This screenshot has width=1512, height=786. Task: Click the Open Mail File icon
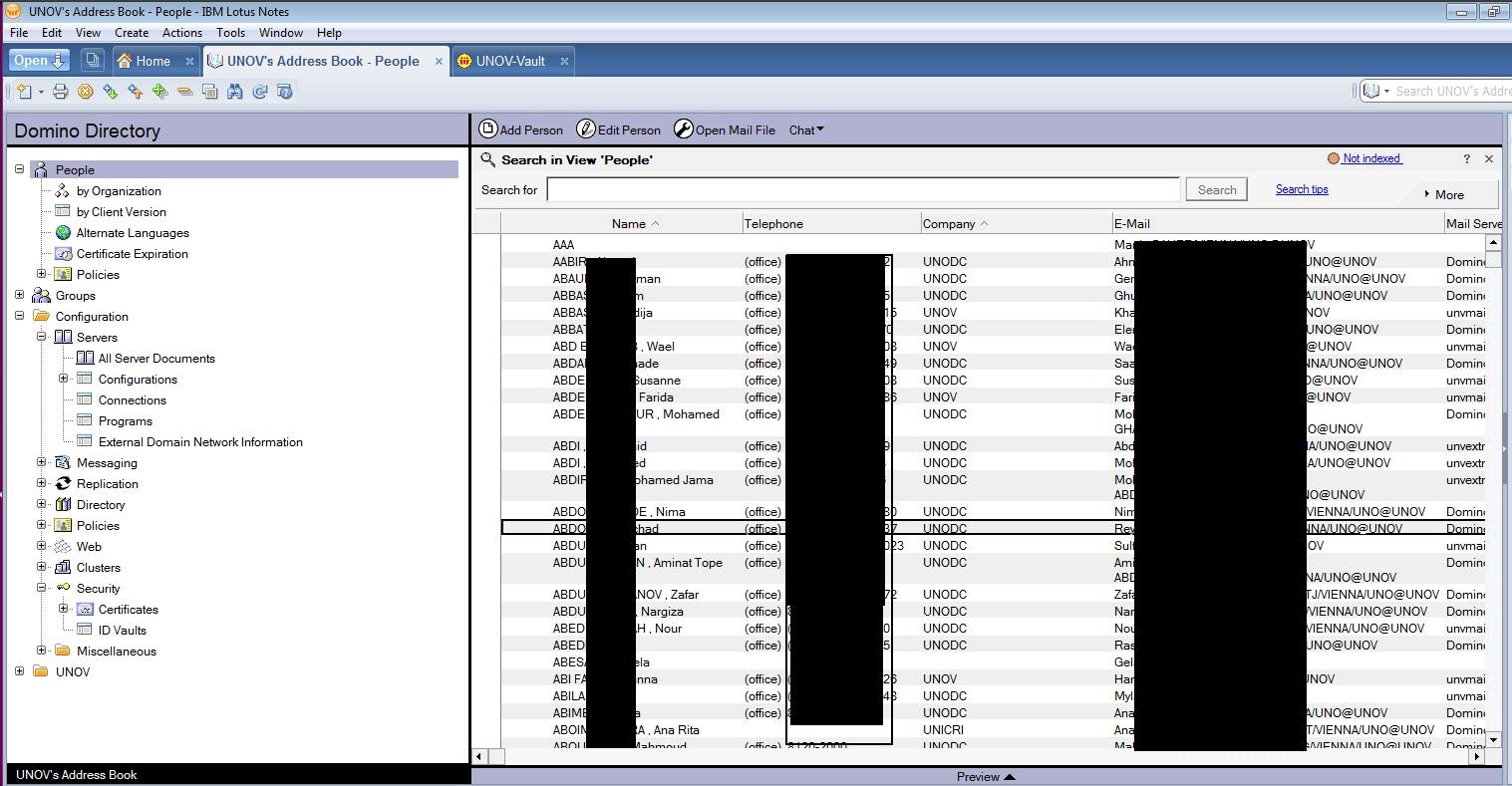click(x=683, y=129)
